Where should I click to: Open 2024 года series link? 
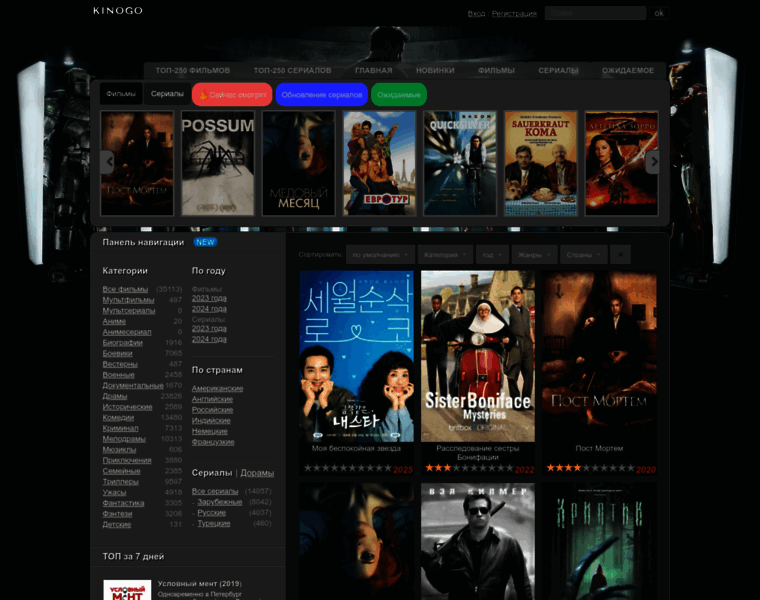click(x=209, y=339)
